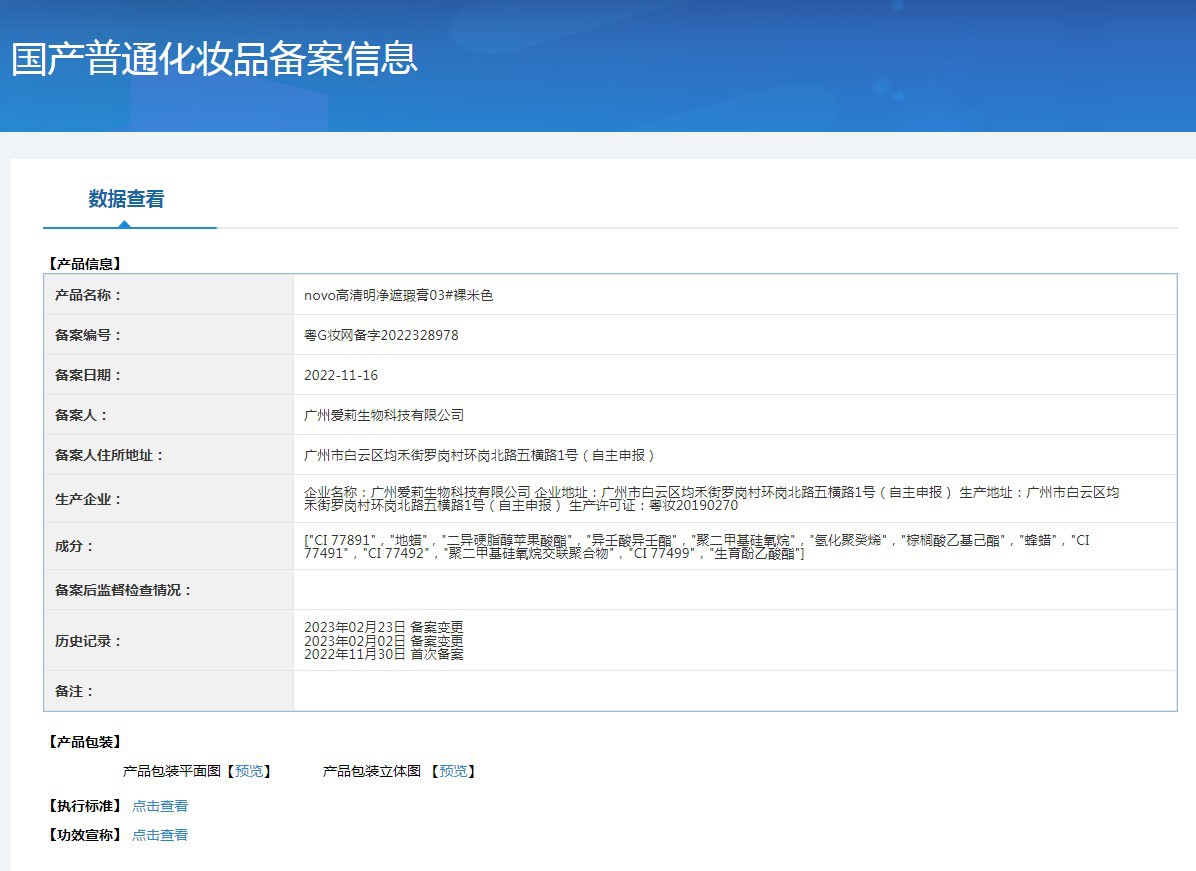This screenshot has height=871, width=1196.
Task: Open 点击查看 link next to 功效宣称
Action: pyautogui.click(x=160, y=835)
